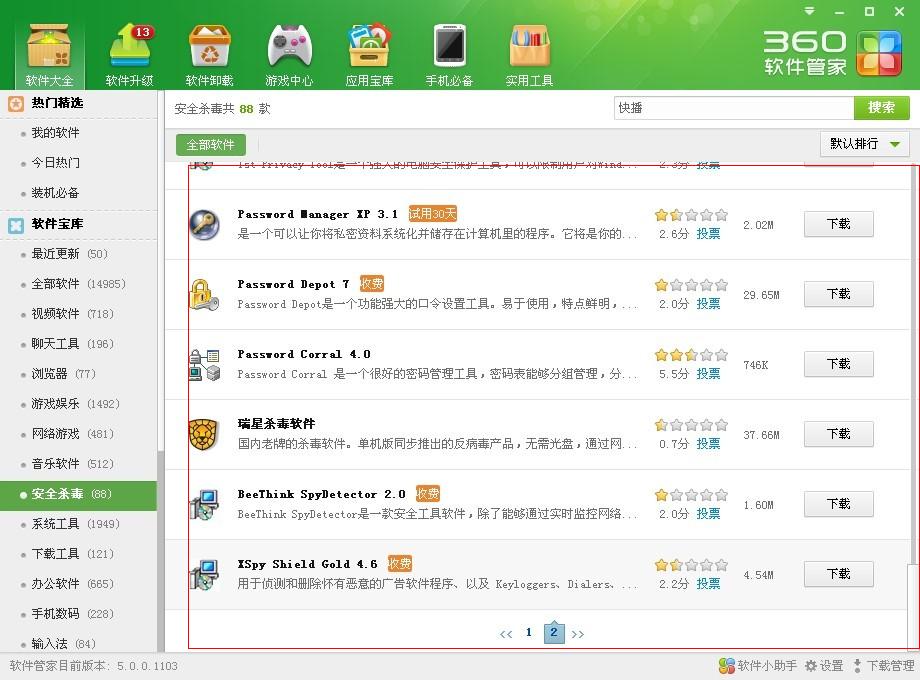Click 投票 link for Password Manager XP
The height and width of the screenshot is (680, 920).
coord(708,234)
